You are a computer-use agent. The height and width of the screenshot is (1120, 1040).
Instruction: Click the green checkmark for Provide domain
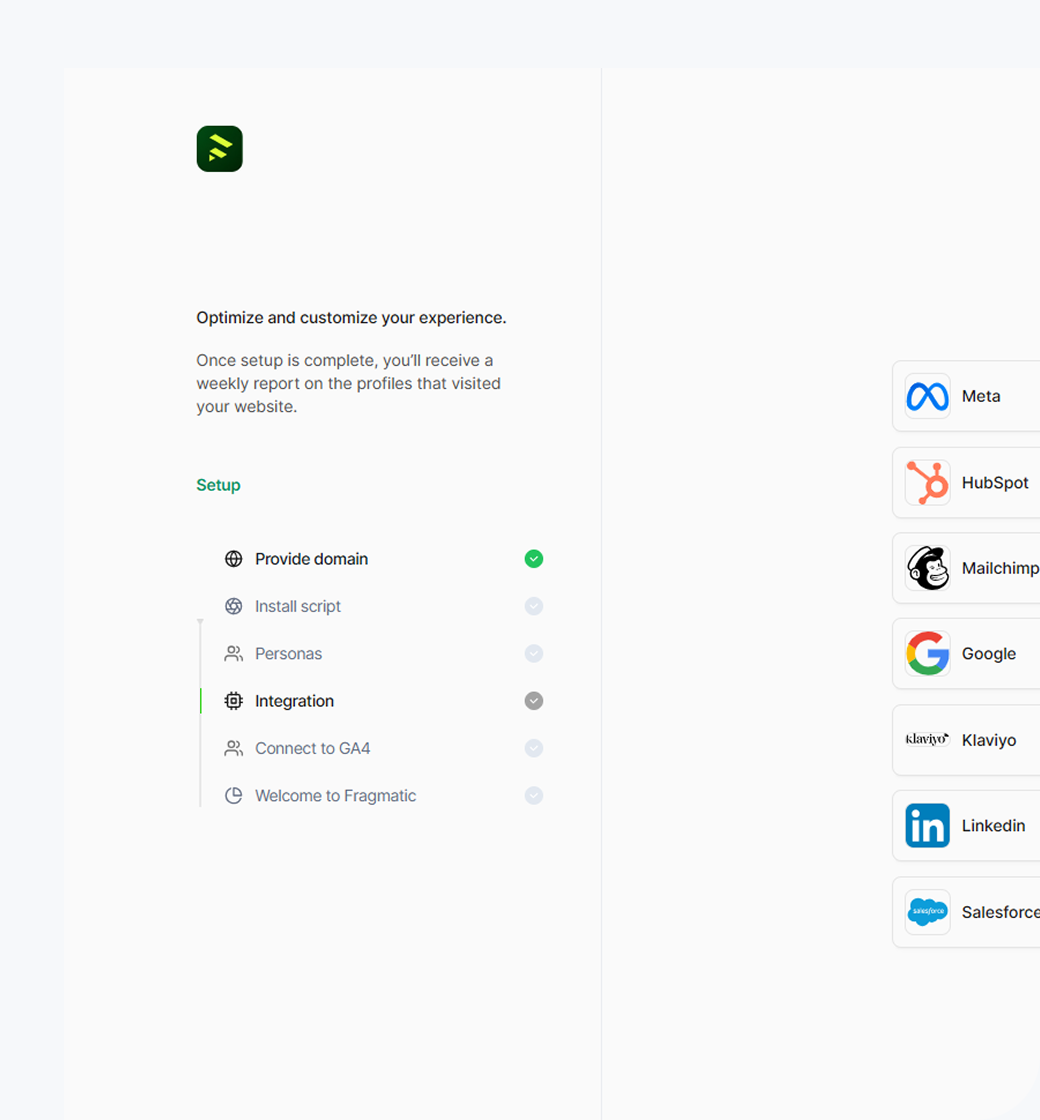[x=534, y=559]
